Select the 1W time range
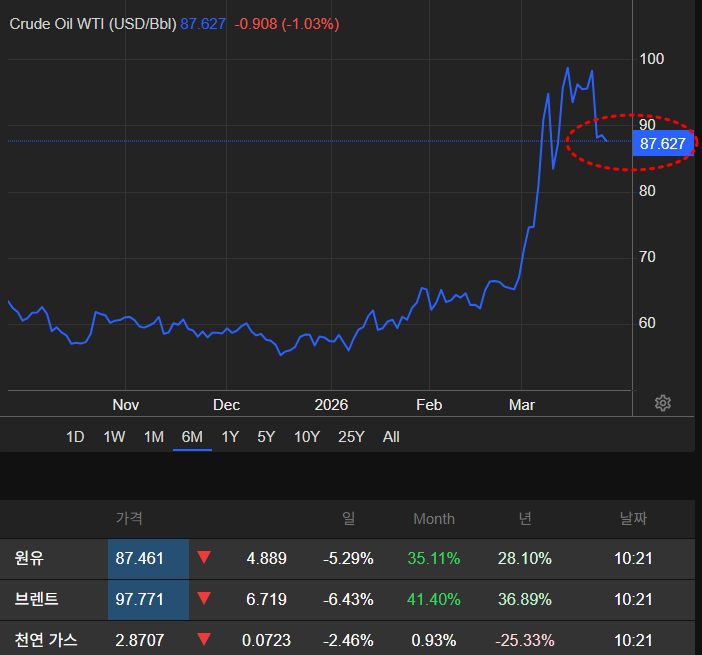 [114, 437]
